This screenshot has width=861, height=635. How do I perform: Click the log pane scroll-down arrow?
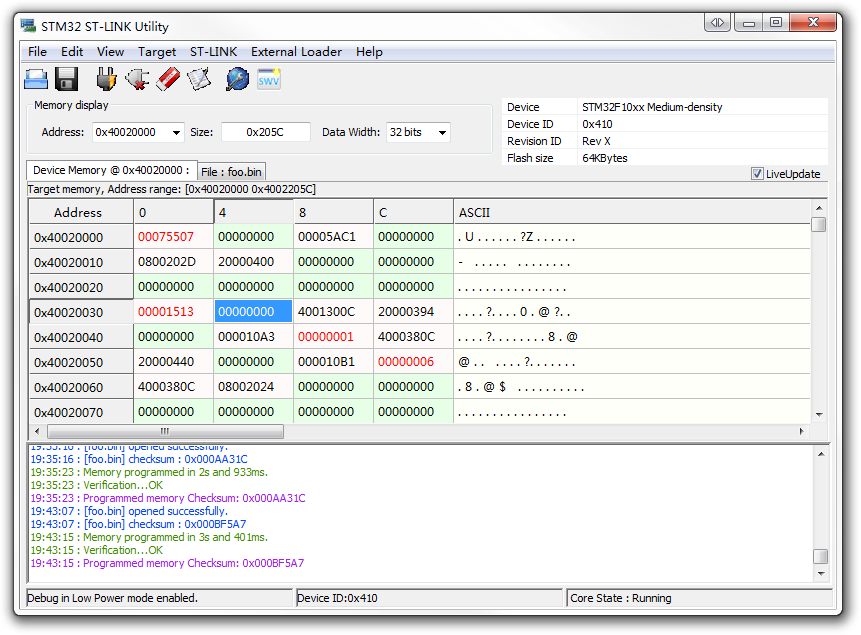pyautogui.click(x=821, y=573)
